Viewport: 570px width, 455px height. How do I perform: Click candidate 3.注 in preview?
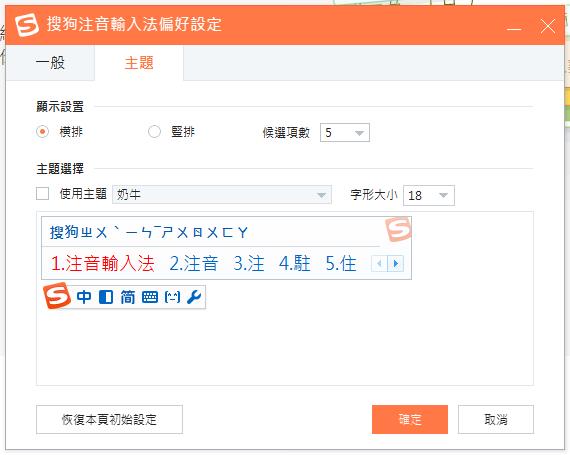[249, 263]
